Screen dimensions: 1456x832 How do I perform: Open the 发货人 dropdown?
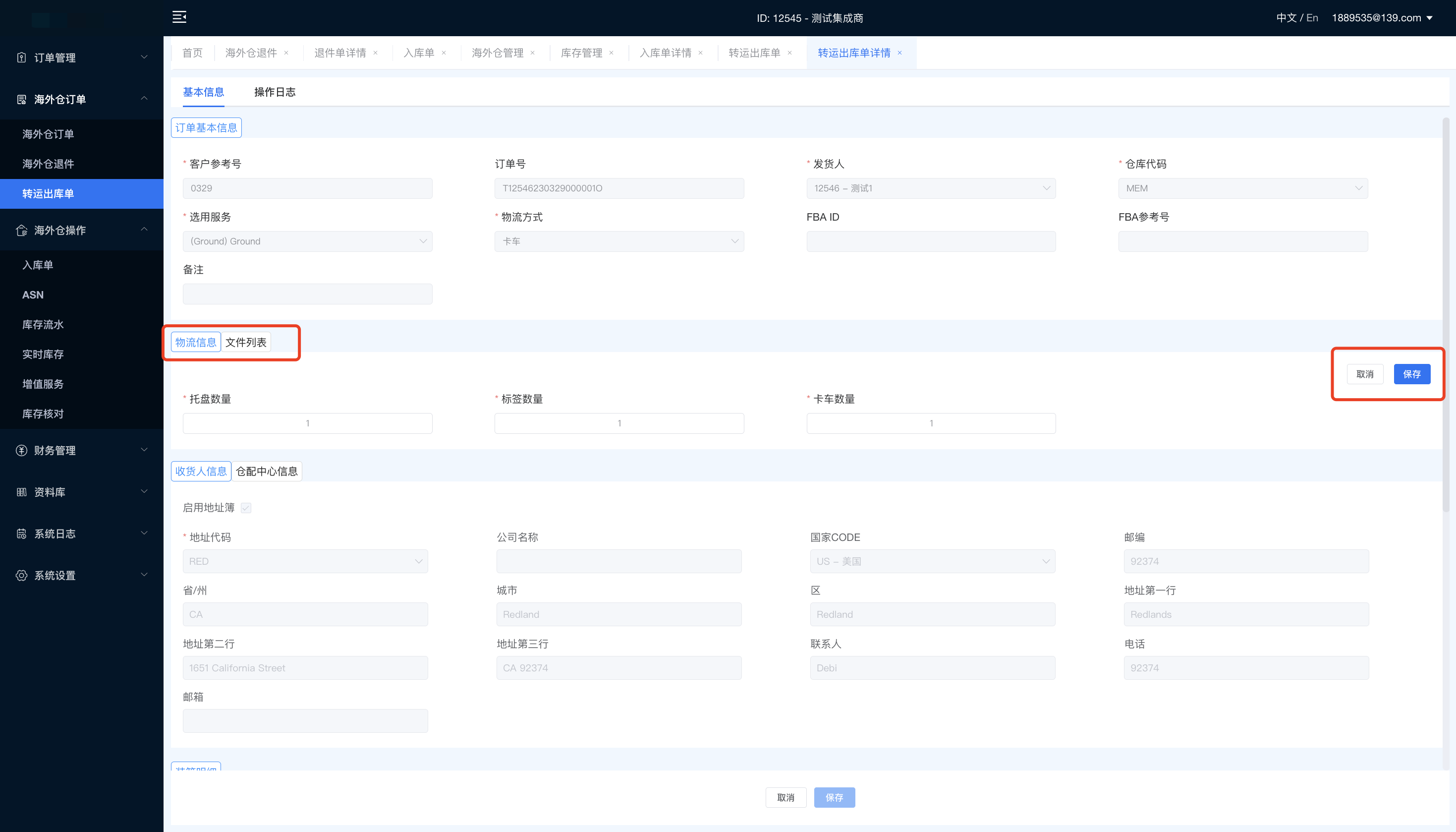click(x=931, y=188)
